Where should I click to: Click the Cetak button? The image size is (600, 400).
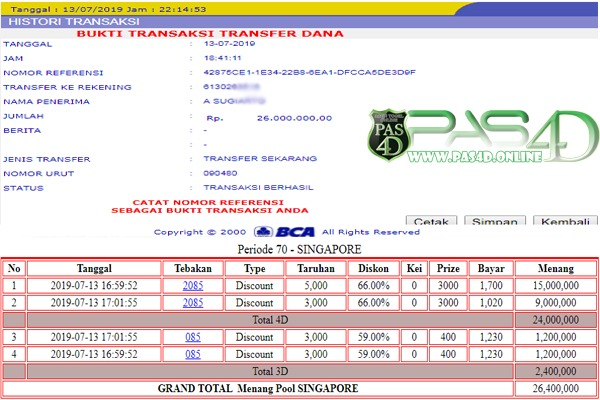431,220
